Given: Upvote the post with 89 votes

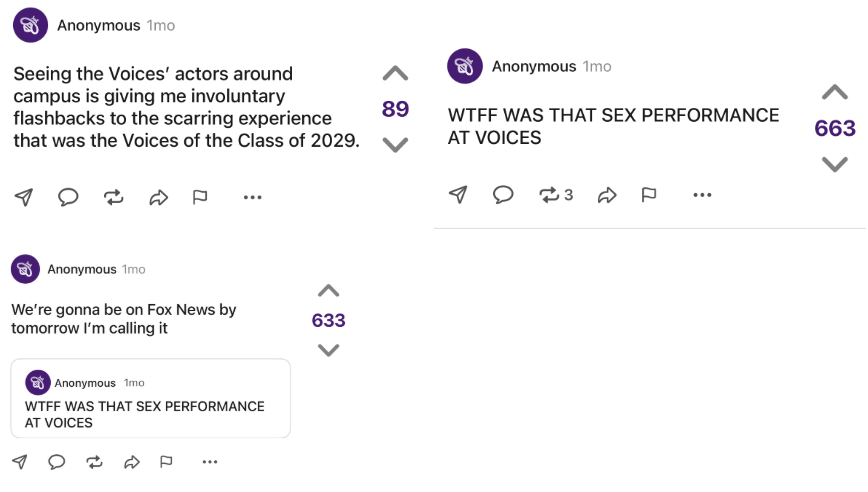Looking at the screenshot, I should click(x=395, y=74).
